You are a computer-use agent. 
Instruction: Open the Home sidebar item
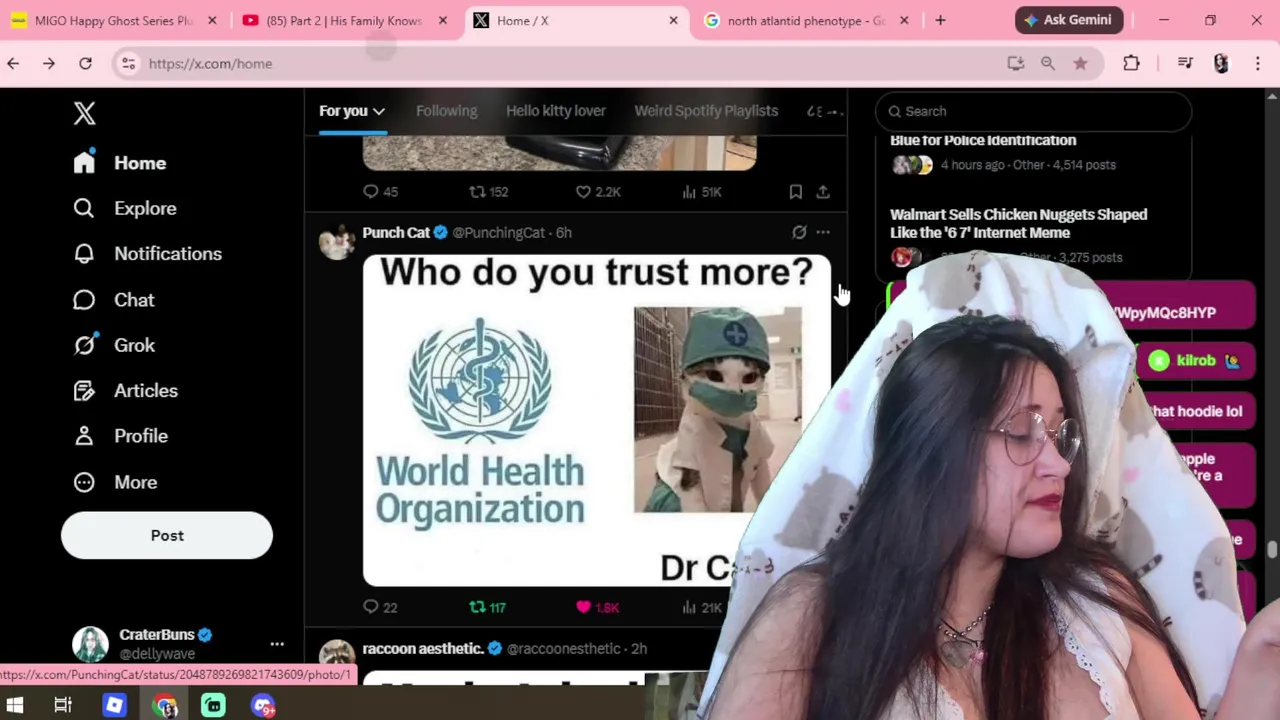point(120,163)
